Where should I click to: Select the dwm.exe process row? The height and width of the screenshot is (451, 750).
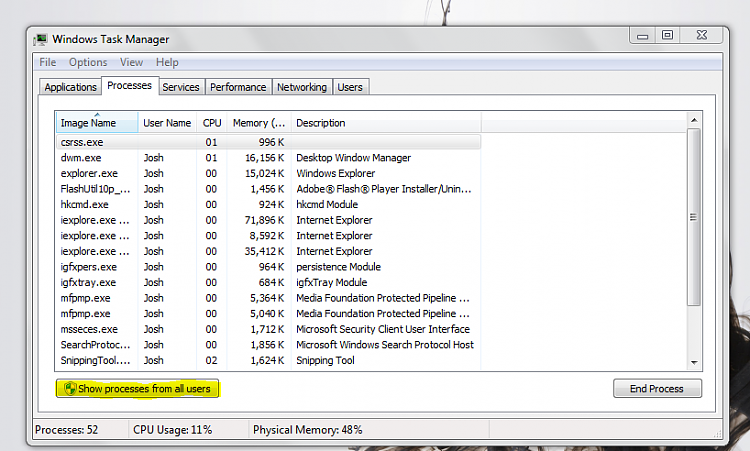tap(268, 158)
